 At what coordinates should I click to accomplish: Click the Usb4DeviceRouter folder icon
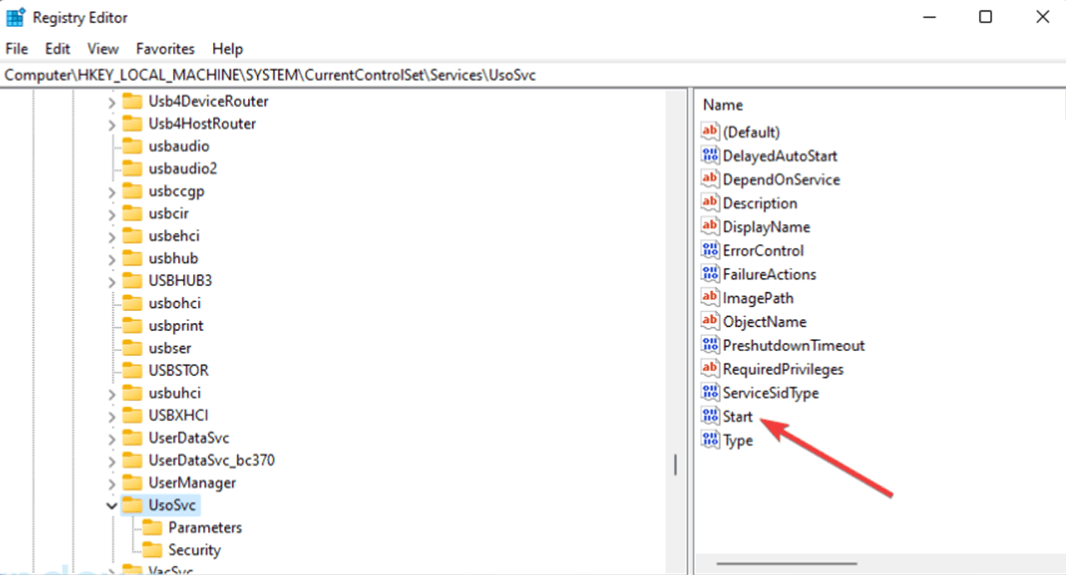[x=132, y=101]
